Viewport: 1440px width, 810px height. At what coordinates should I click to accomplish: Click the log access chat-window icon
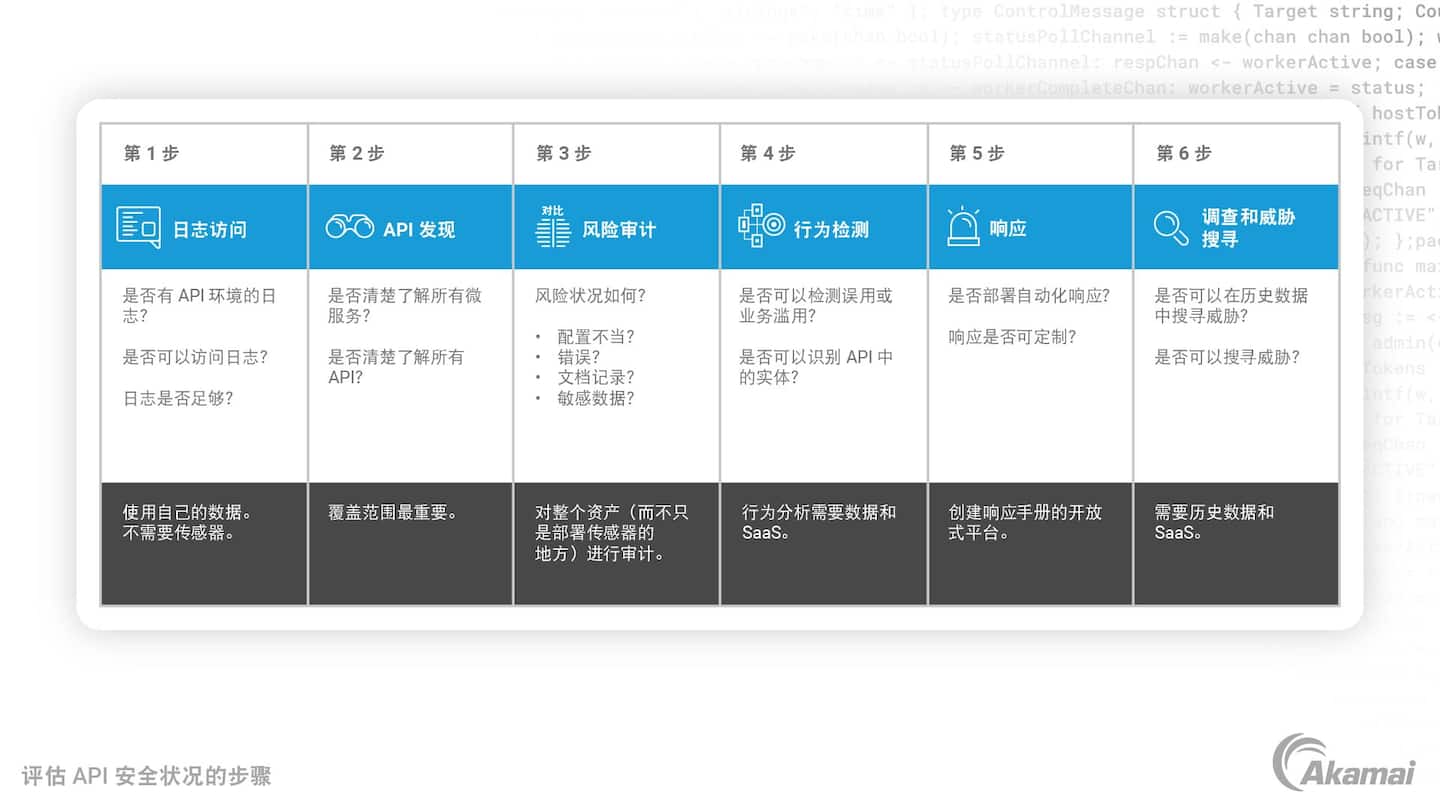138,227
